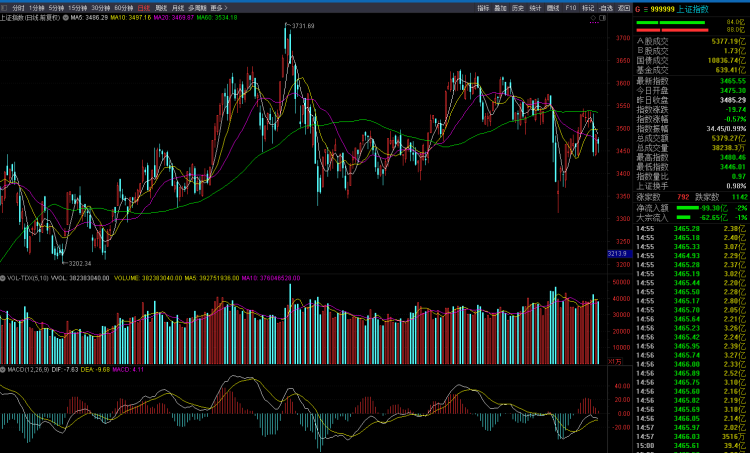Click the 画线 drawing tools button
Image resolution: width=750 pixels, height=453 pixels.
click(553, 8)
